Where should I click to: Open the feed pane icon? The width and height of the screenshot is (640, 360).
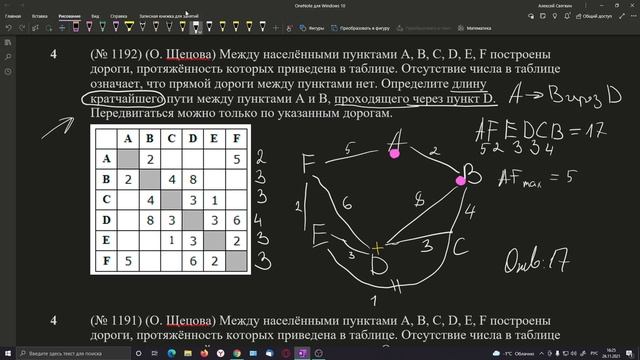pyautogui.click(x=542, y=16)
